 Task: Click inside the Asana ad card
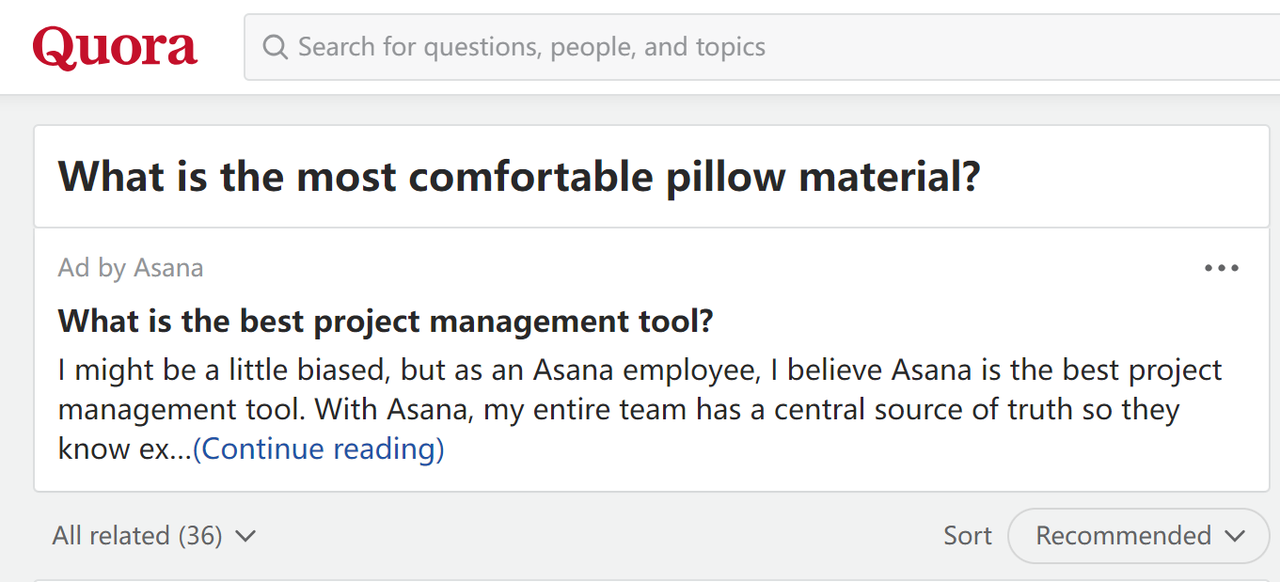click(640, 360)
